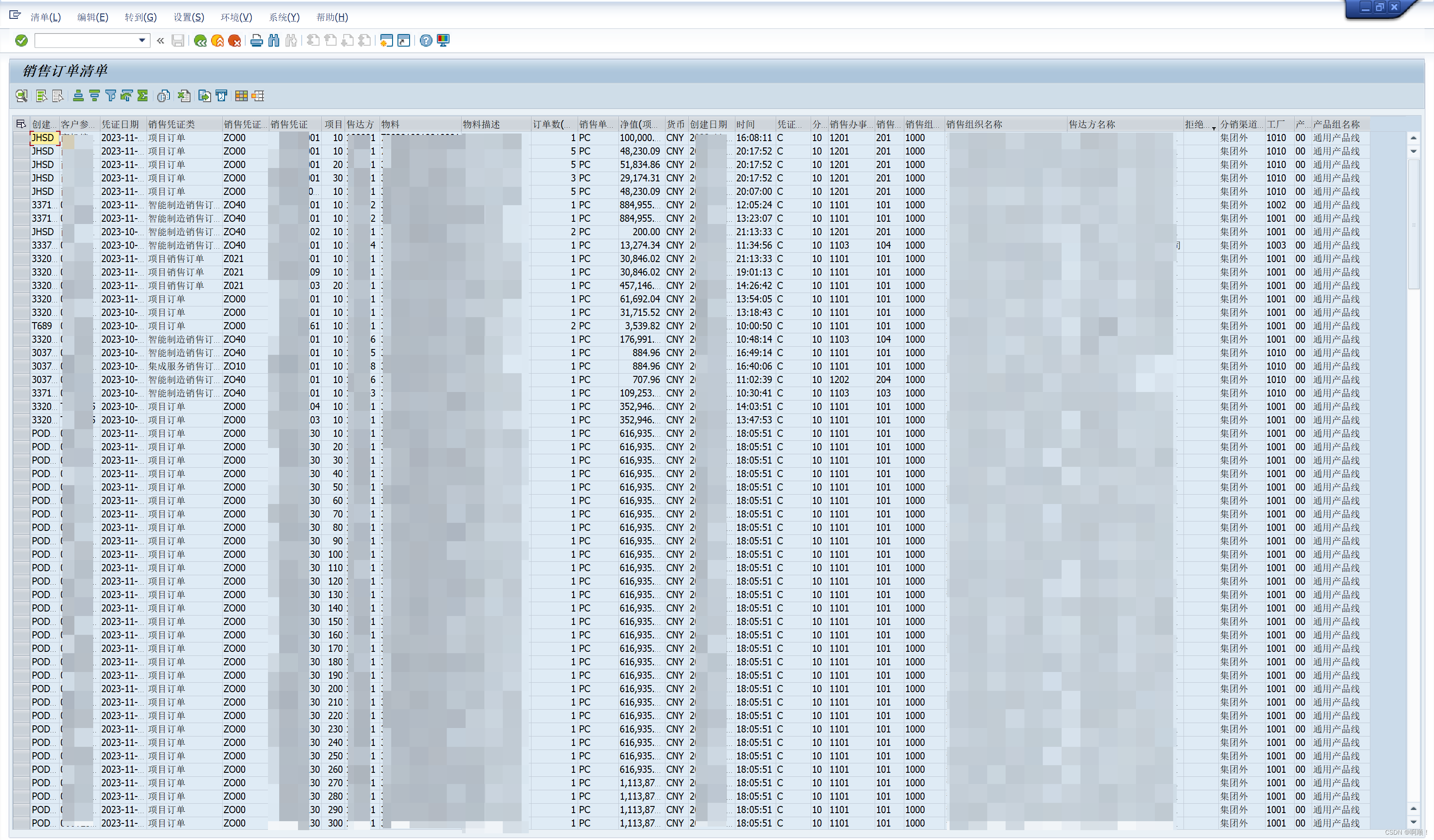Image resolution: width=1434 pixels, height=840 pixels.
Task: Click the 凭证日期 column header
Action: 120,124
